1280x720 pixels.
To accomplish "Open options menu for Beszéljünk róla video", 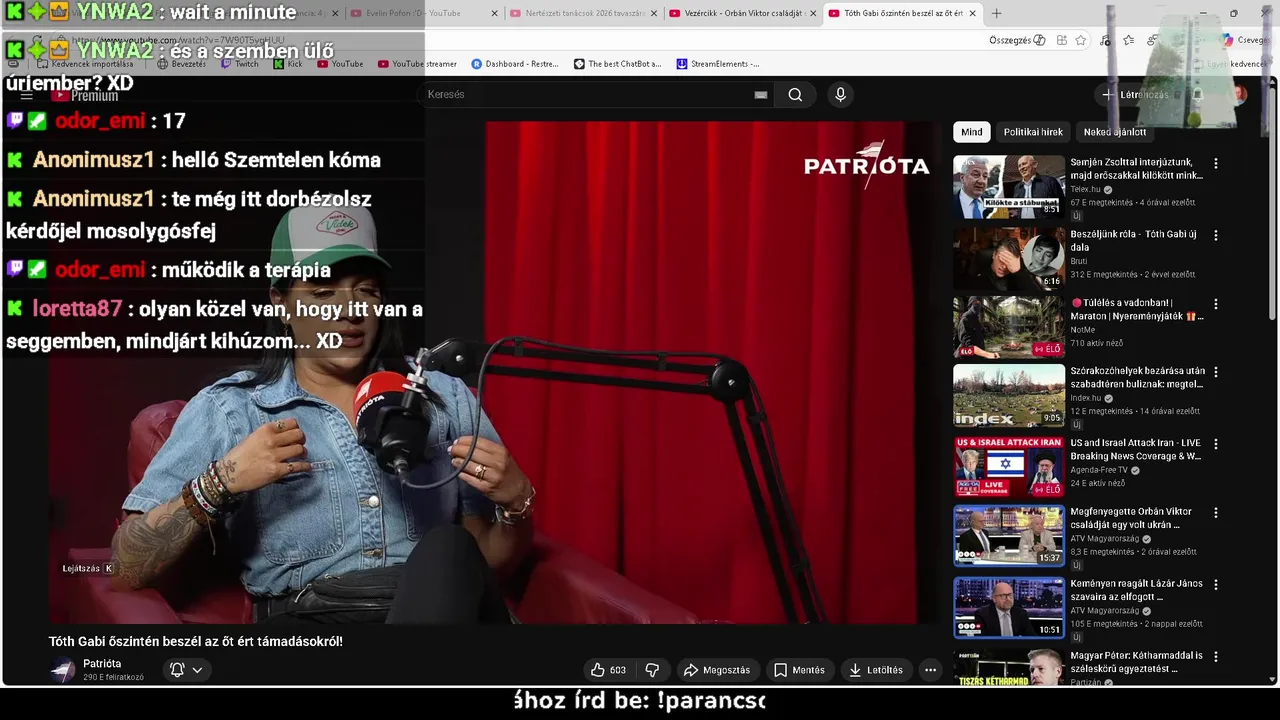I will coord(1216,235).
